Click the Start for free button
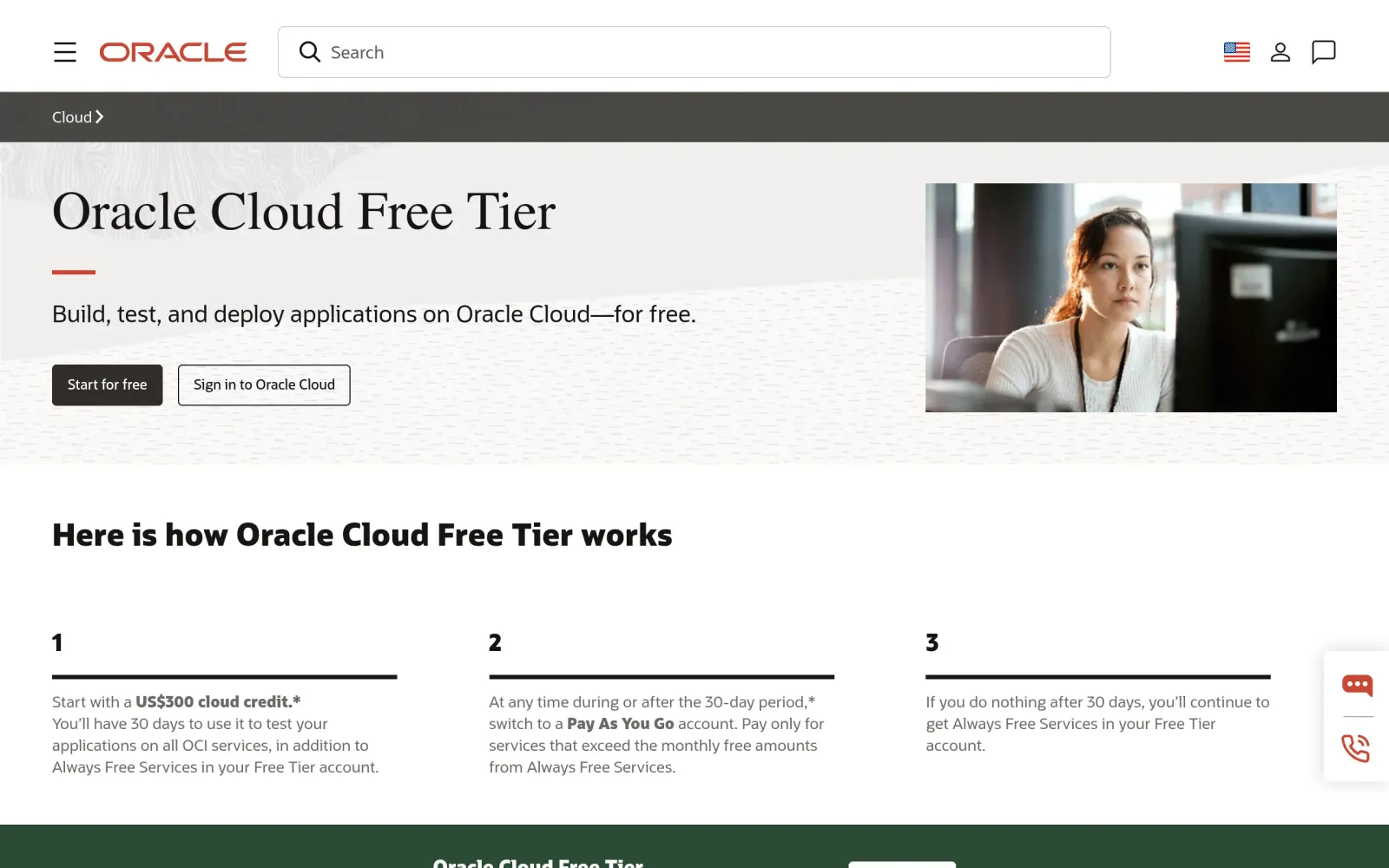Image resolution: width=1389 pixels, height=868 pixels. [108, 385]
